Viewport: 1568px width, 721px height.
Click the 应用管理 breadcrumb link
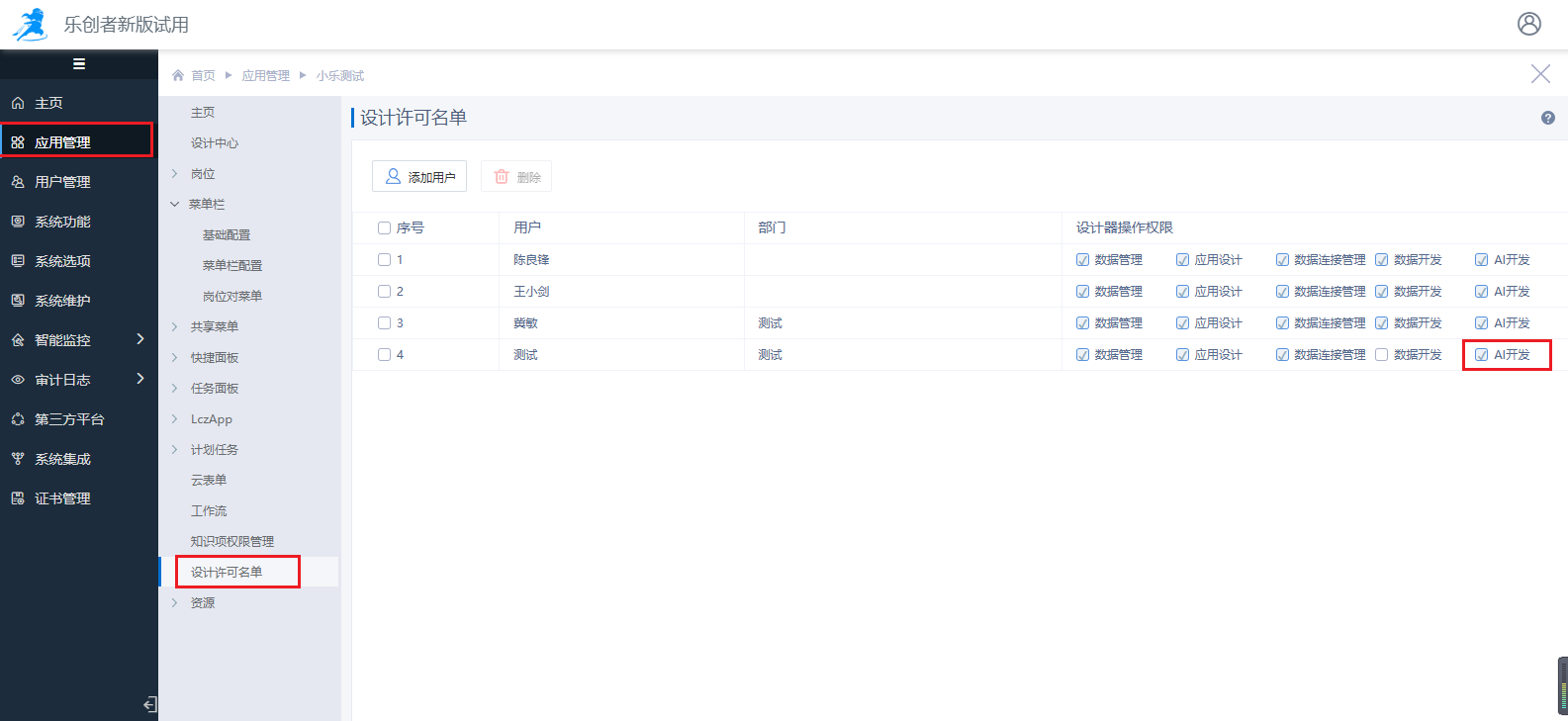tap(265, 75)
